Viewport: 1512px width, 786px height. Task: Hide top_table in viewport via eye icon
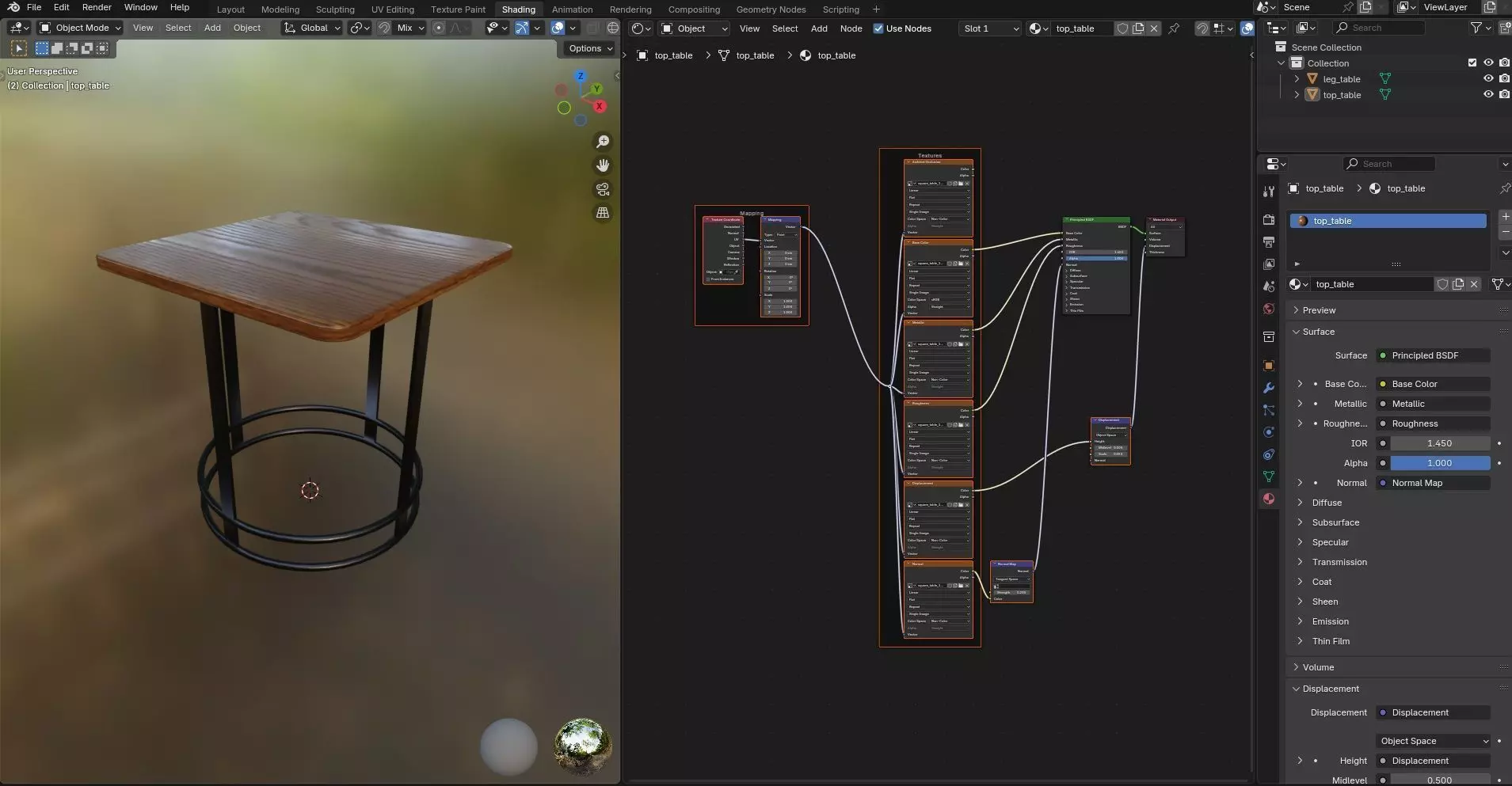[x=1488, y=94]
